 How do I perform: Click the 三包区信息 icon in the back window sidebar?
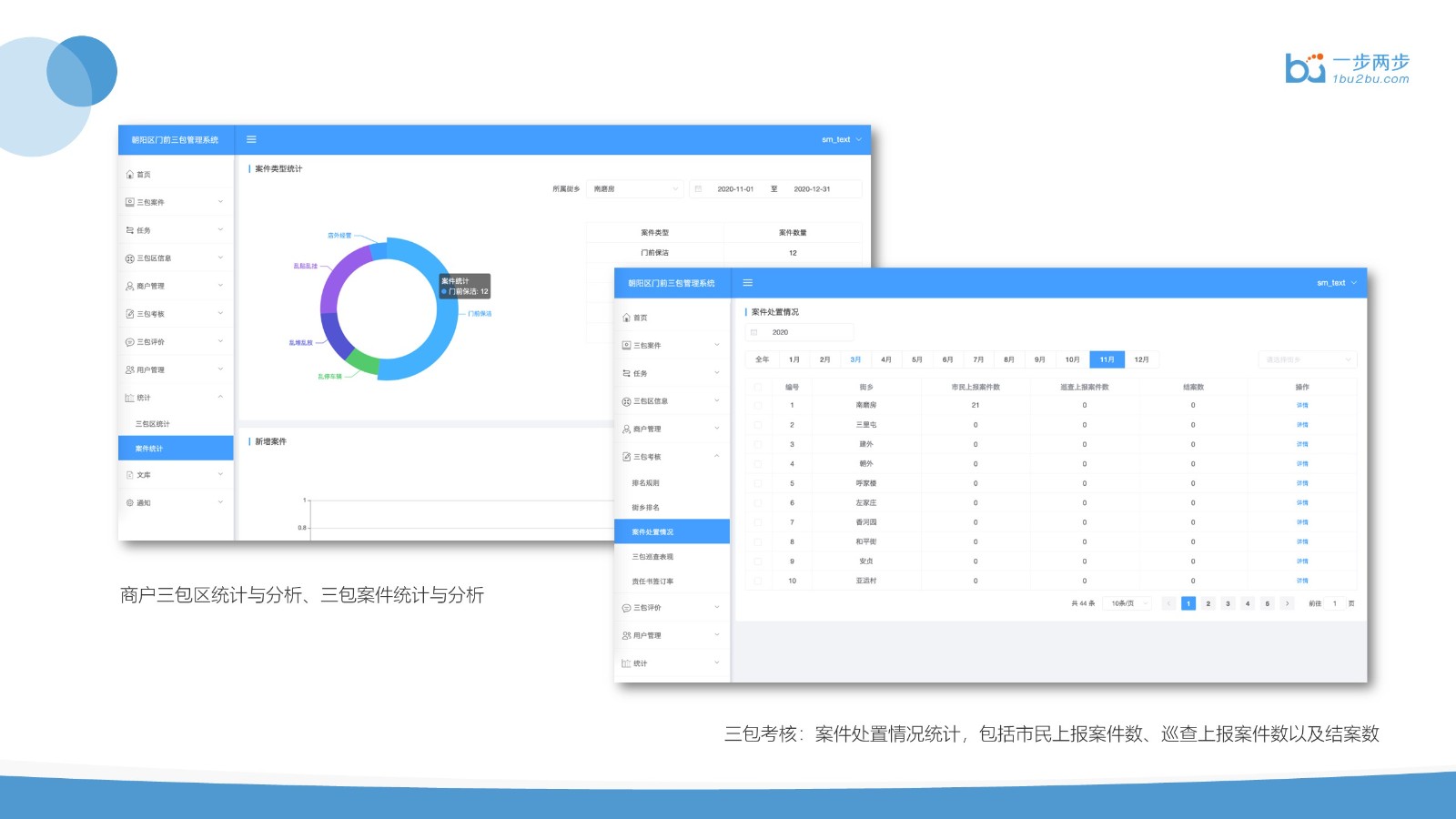click(x=129, y=258)
